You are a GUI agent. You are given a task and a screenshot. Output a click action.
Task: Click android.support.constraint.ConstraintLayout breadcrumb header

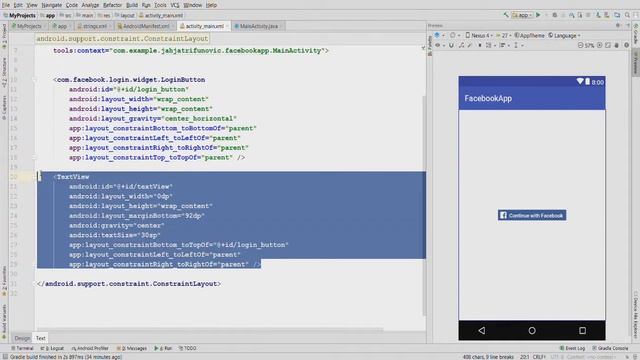[x=122, y=39]
